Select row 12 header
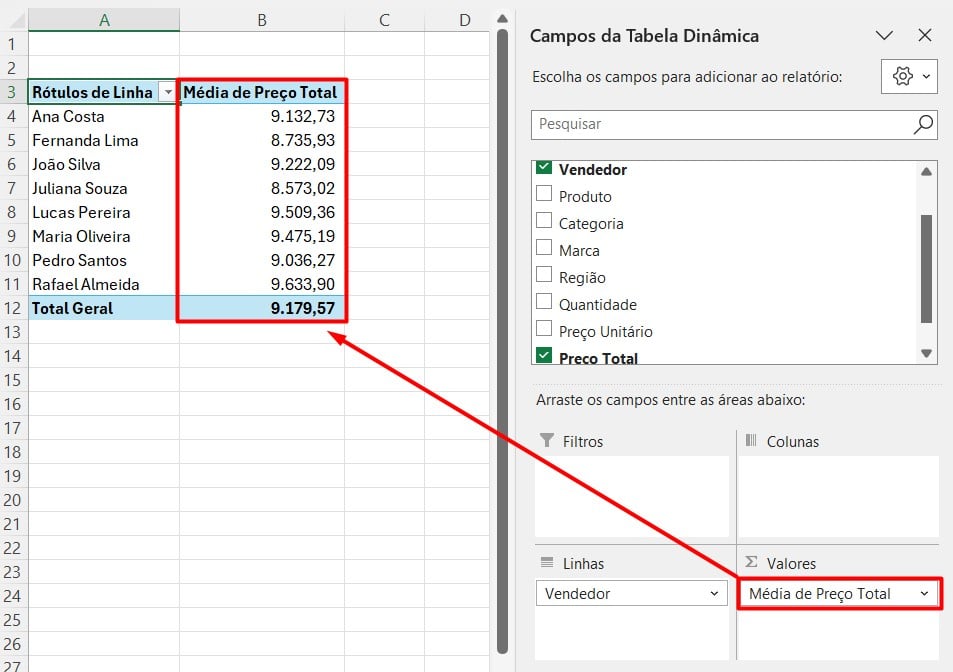Viewport: 953px width, 672px height. pos(12,308)
